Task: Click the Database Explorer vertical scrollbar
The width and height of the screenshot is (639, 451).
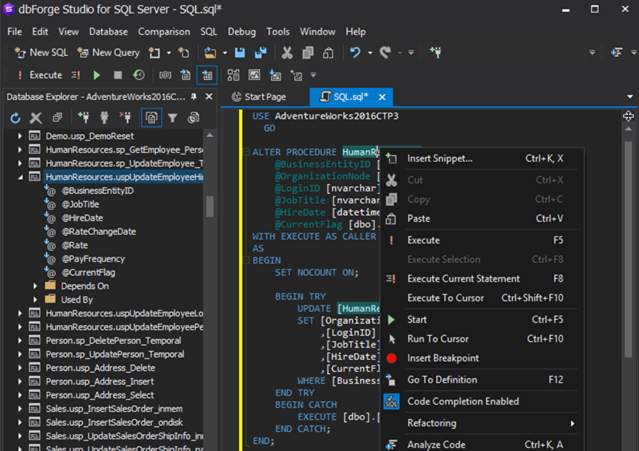Action: click(x=210, y=204)
